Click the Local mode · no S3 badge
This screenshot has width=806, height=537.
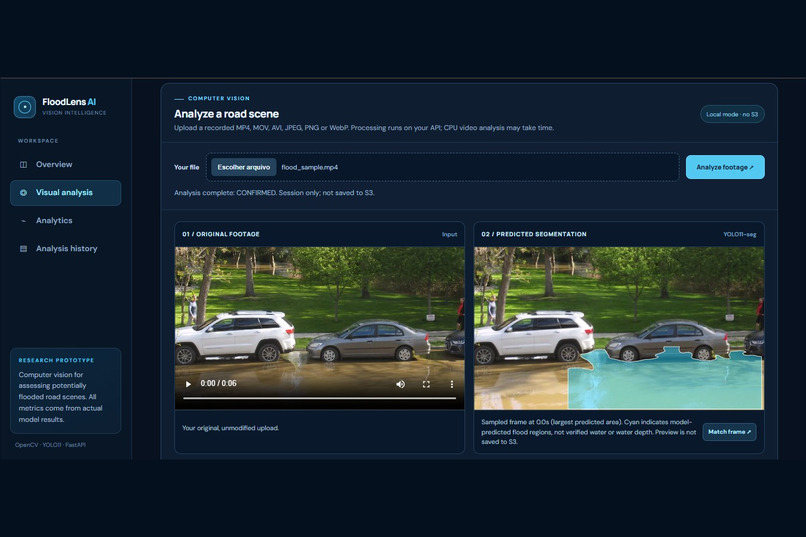click(732, 114)
